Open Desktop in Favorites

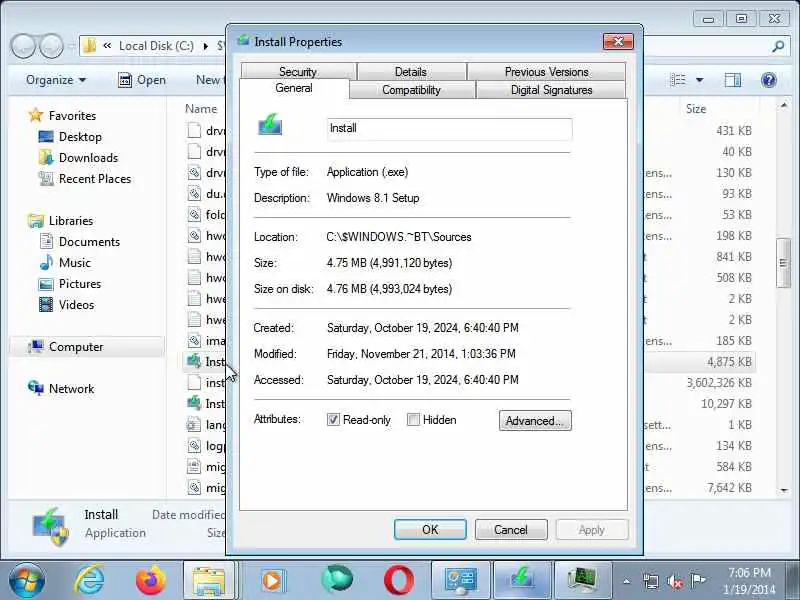tap(80, 137)
